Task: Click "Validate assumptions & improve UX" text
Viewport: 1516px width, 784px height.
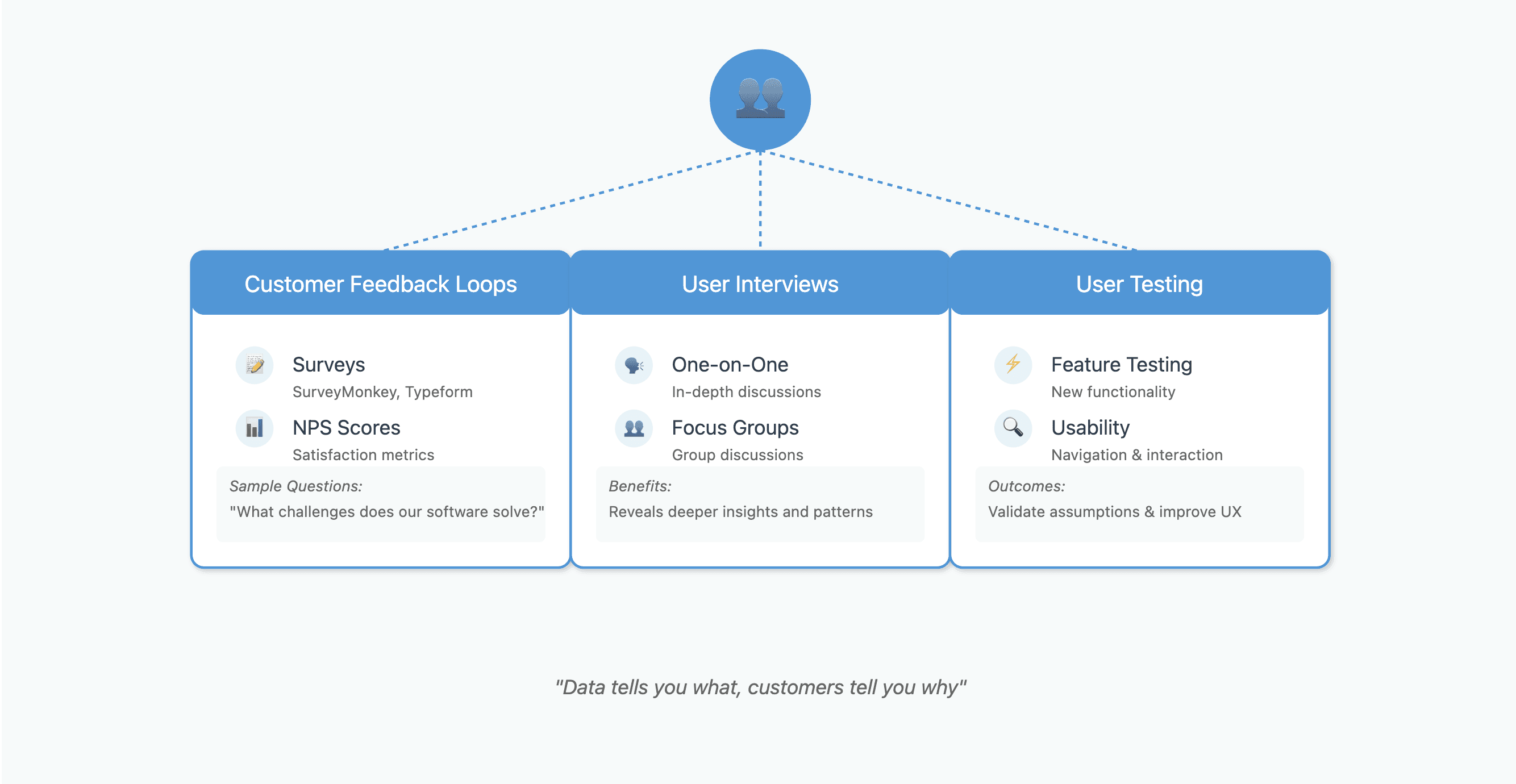Action: 1115,511
